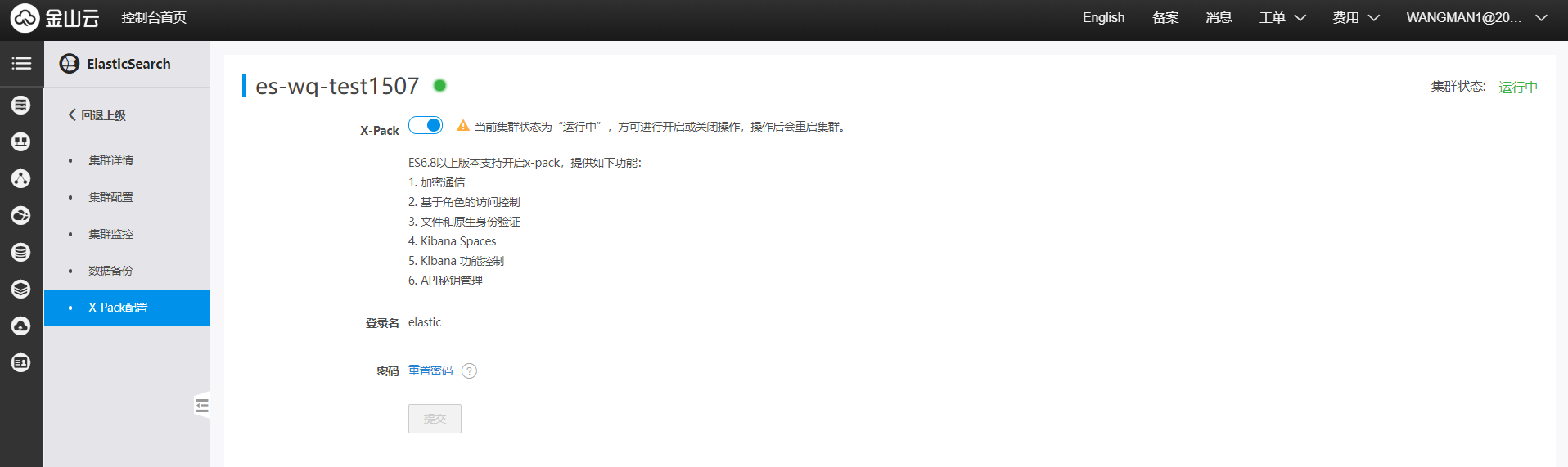This screenshot has width=1568, height=467.
Task: Open 集群配置 in the side menu
Action: pyautogui.click(x=111, y=197)
